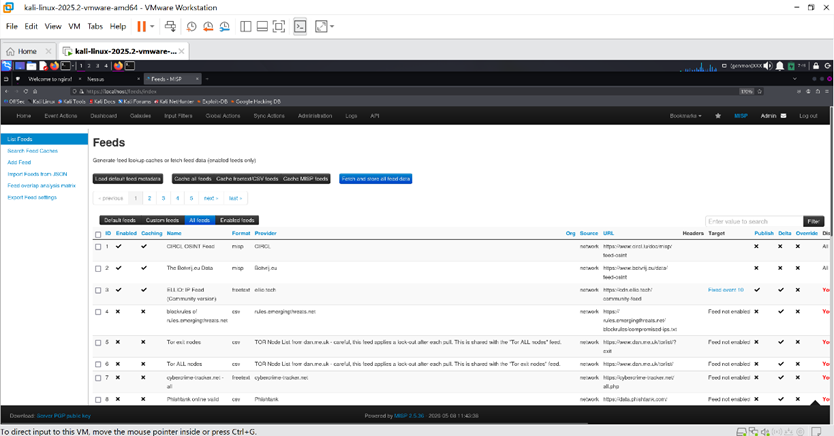Open the VMware File menu
This screenshot has width=834, height=436.
pyautogui.click(x=12, y=26)
